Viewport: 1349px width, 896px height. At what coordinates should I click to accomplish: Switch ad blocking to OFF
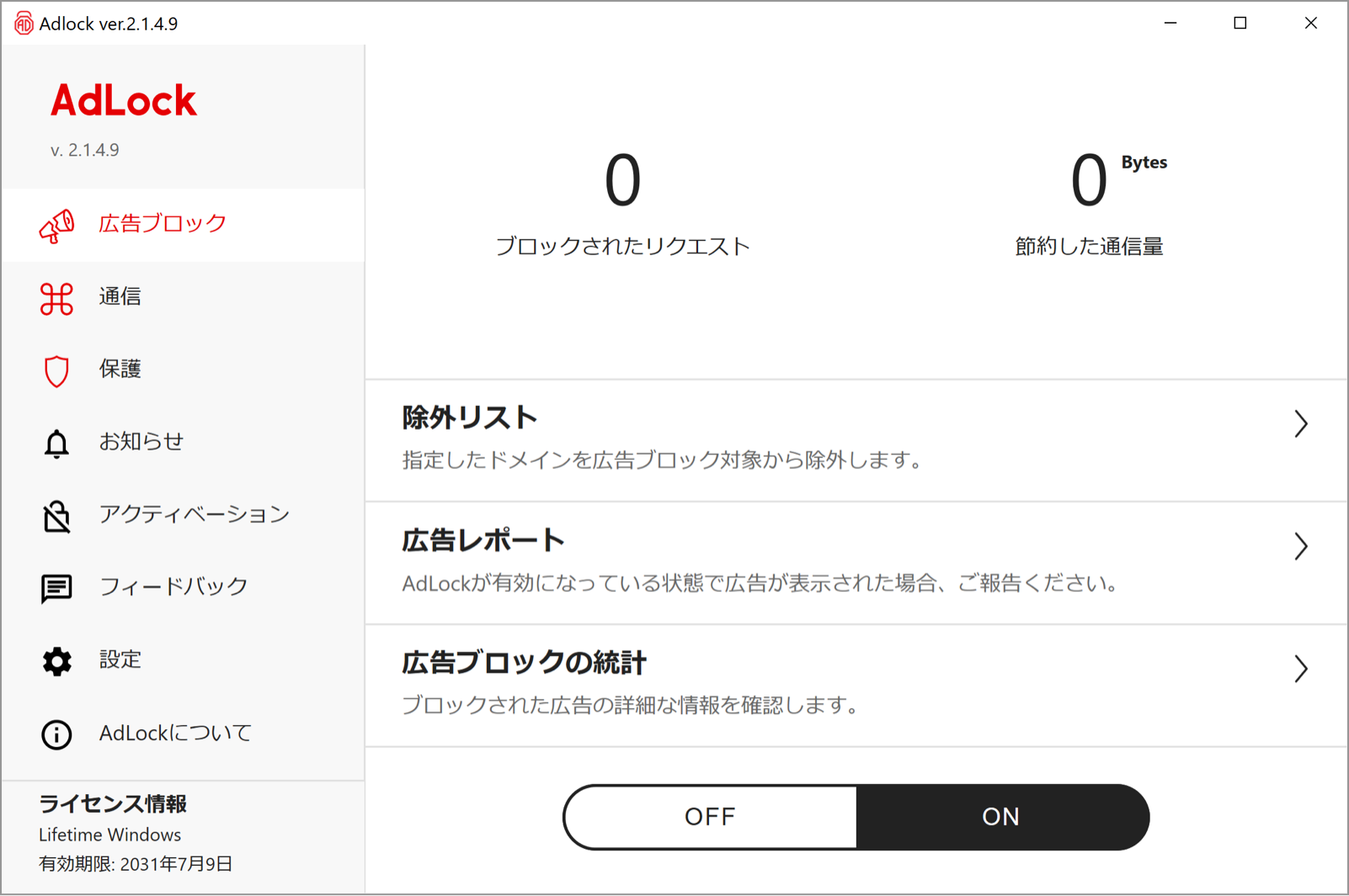[x=710, y=817]
